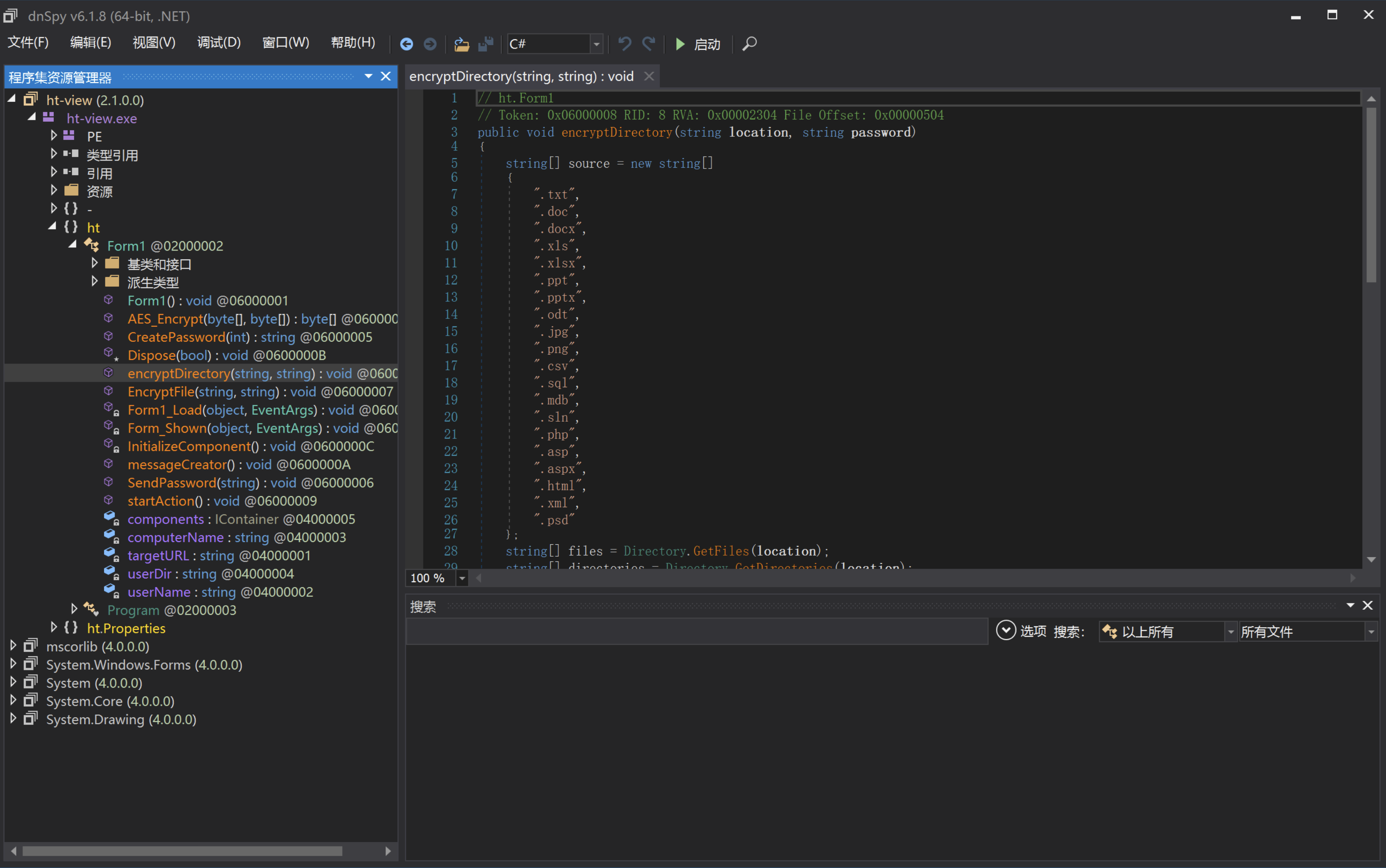1386x868 pixels.
Task: Select the computerName string field
Action: click(236, 537)
